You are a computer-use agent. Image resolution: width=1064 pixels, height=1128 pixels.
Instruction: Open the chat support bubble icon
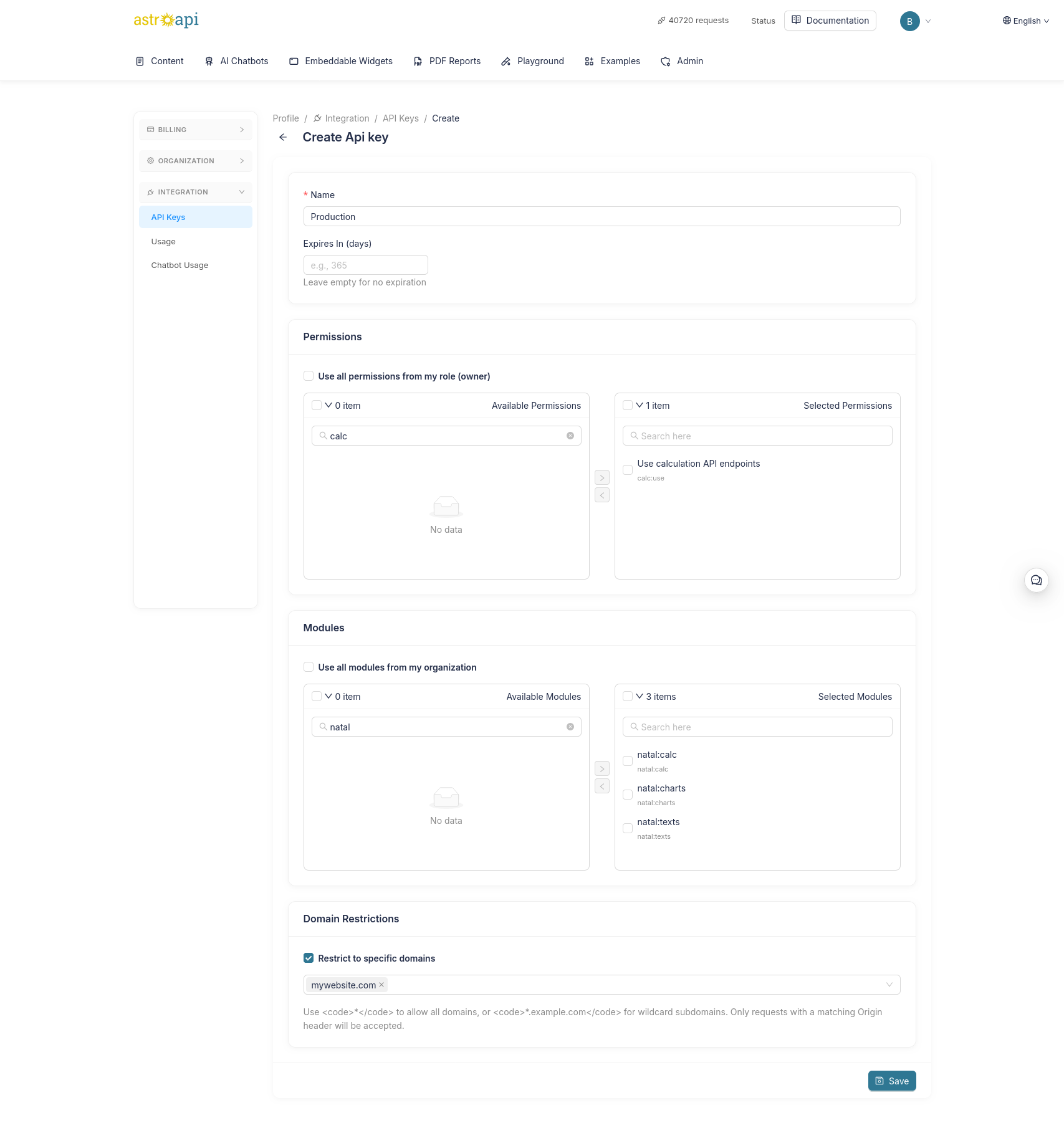pyautogui.click(x=1036, y=580)
